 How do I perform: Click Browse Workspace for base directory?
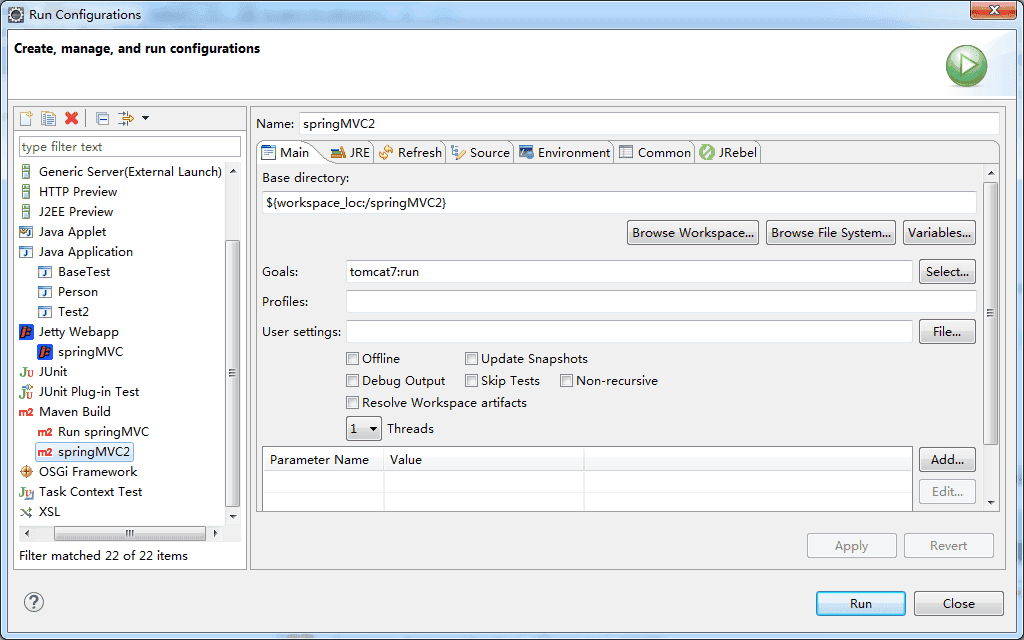click(692, 232)
